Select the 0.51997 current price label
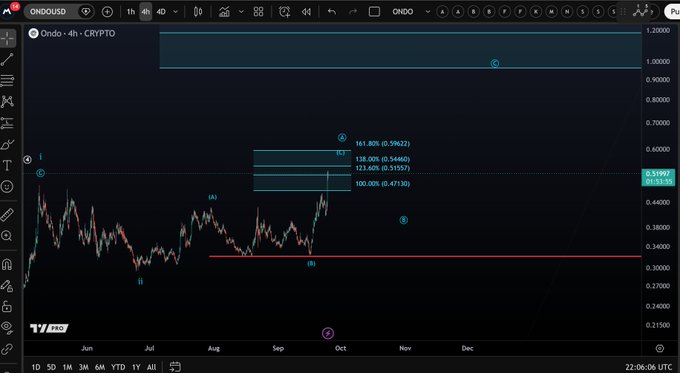The width and height of the screenshot is (680, 373). tap(658, 177)
